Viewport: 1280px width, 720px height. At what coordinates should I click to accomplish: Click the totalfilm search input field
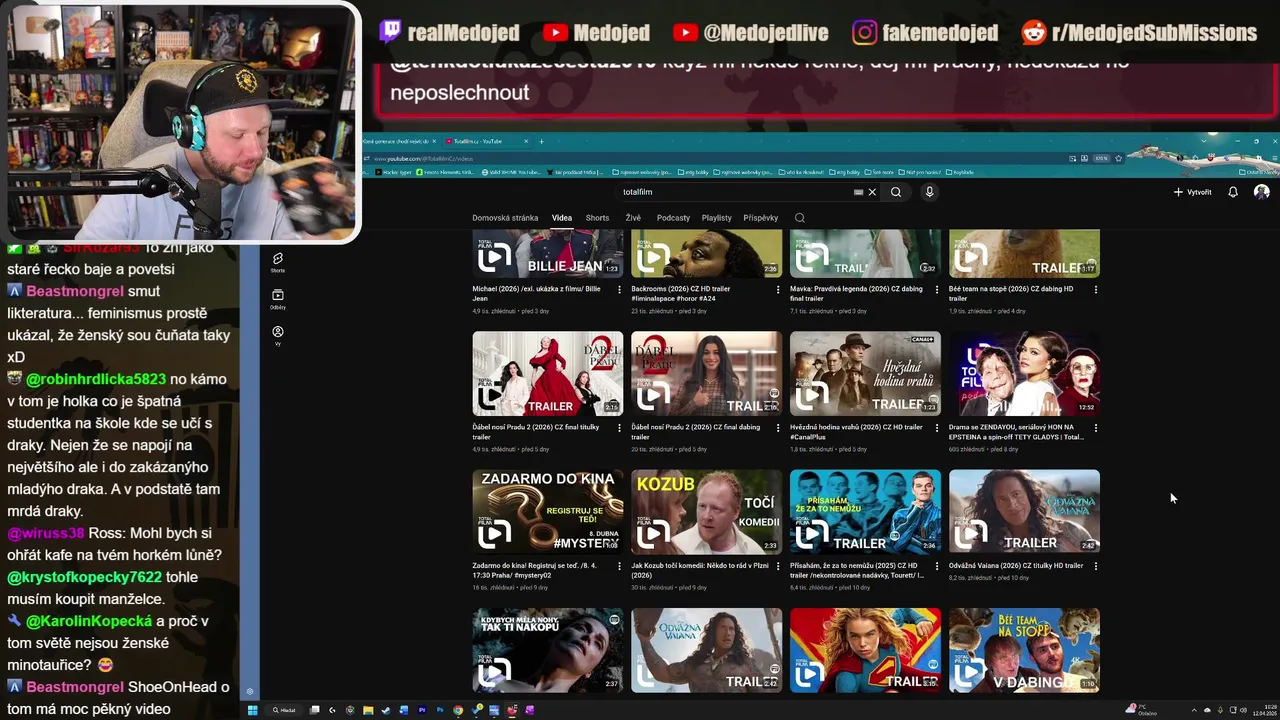(x=735, y=192)
